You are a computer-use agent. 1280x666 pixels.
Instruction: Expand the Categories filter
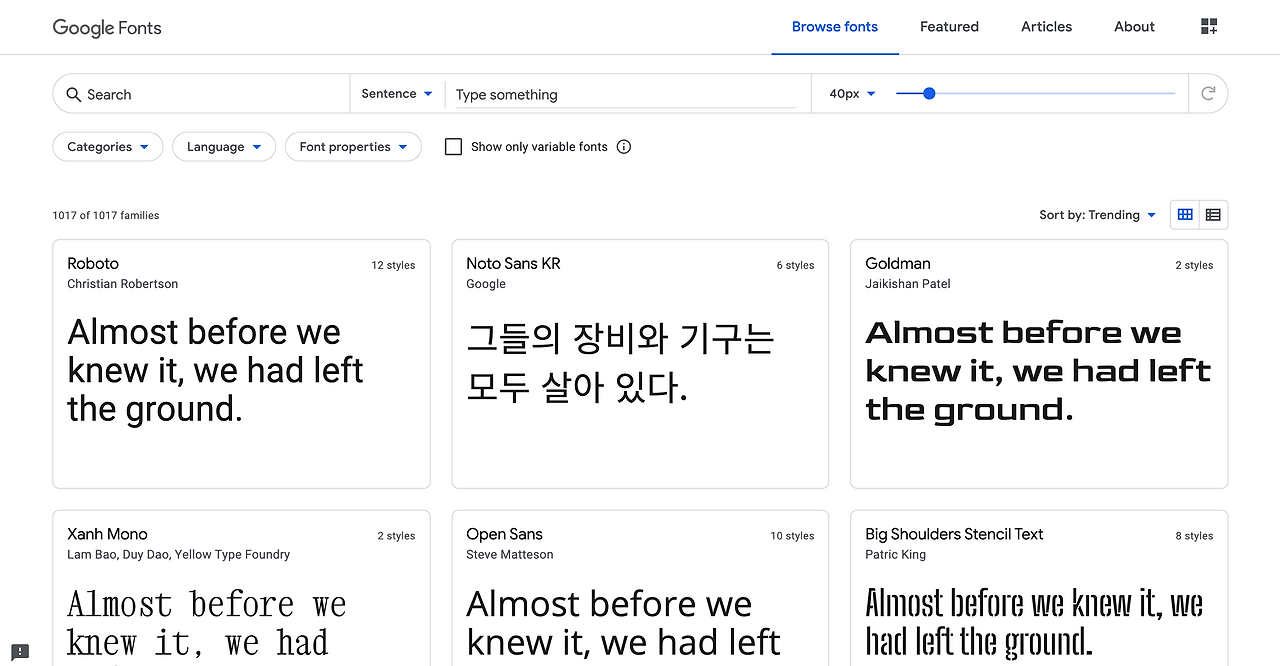[108, 147]
